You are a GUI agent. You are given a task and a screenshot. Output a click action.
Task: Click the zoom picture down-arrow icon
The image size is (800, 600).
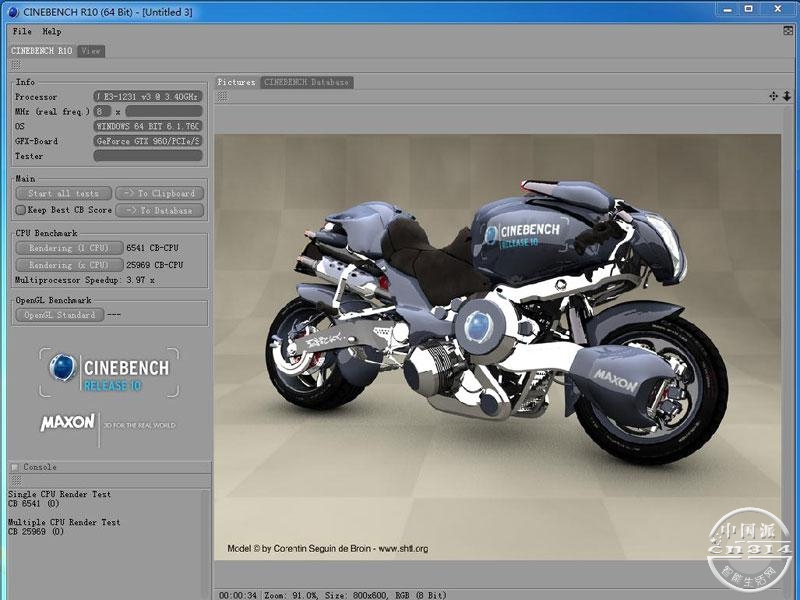pos(786,96)
